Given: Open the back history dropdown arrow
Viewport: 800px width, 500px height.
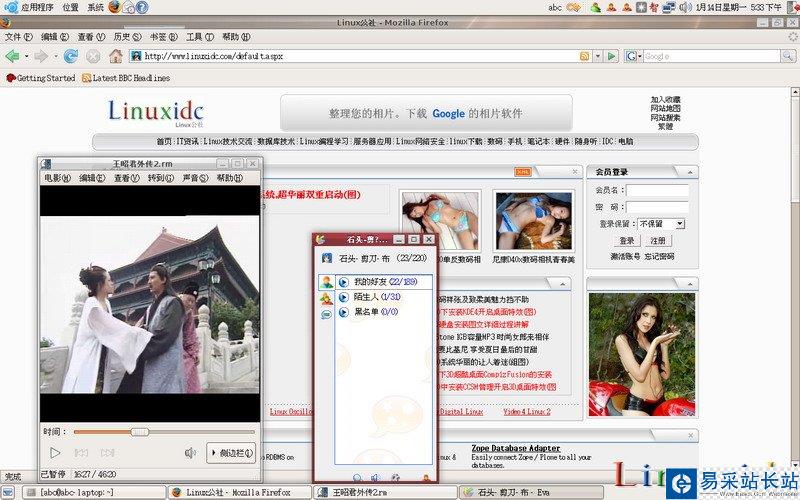Looking at the screenshot, I should 26,56.
